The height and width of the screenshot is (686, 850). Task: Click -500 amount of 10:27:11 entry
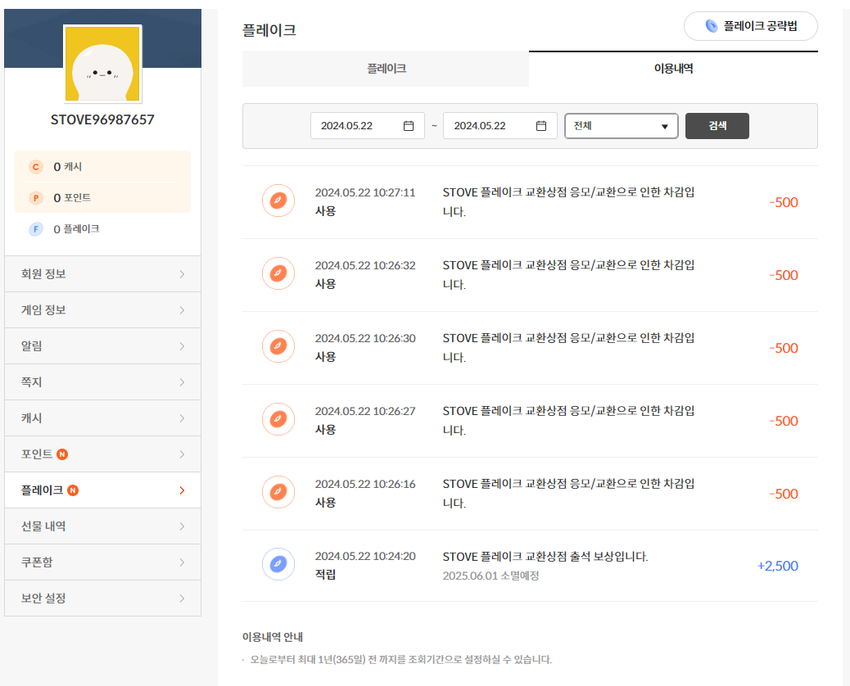coord(783,202)
